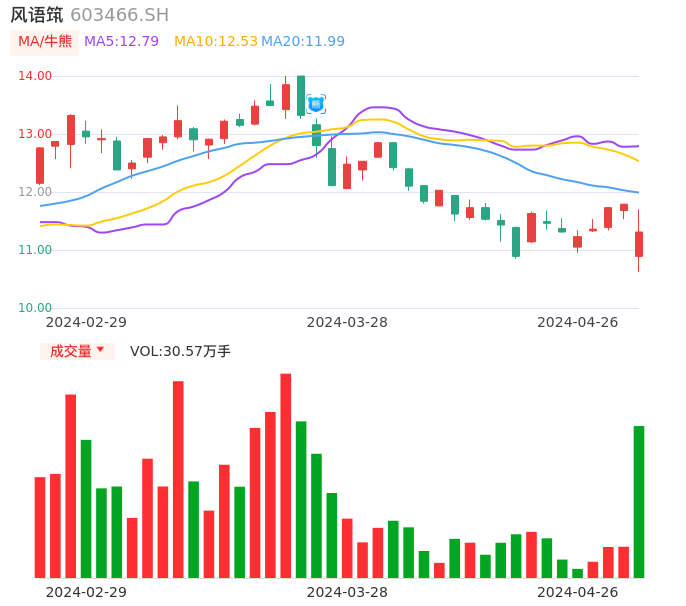Click the red dropdown arrow next to 成交量
Image resolution: width=686 pixels, height=606 pixels.
coord(100,350)
